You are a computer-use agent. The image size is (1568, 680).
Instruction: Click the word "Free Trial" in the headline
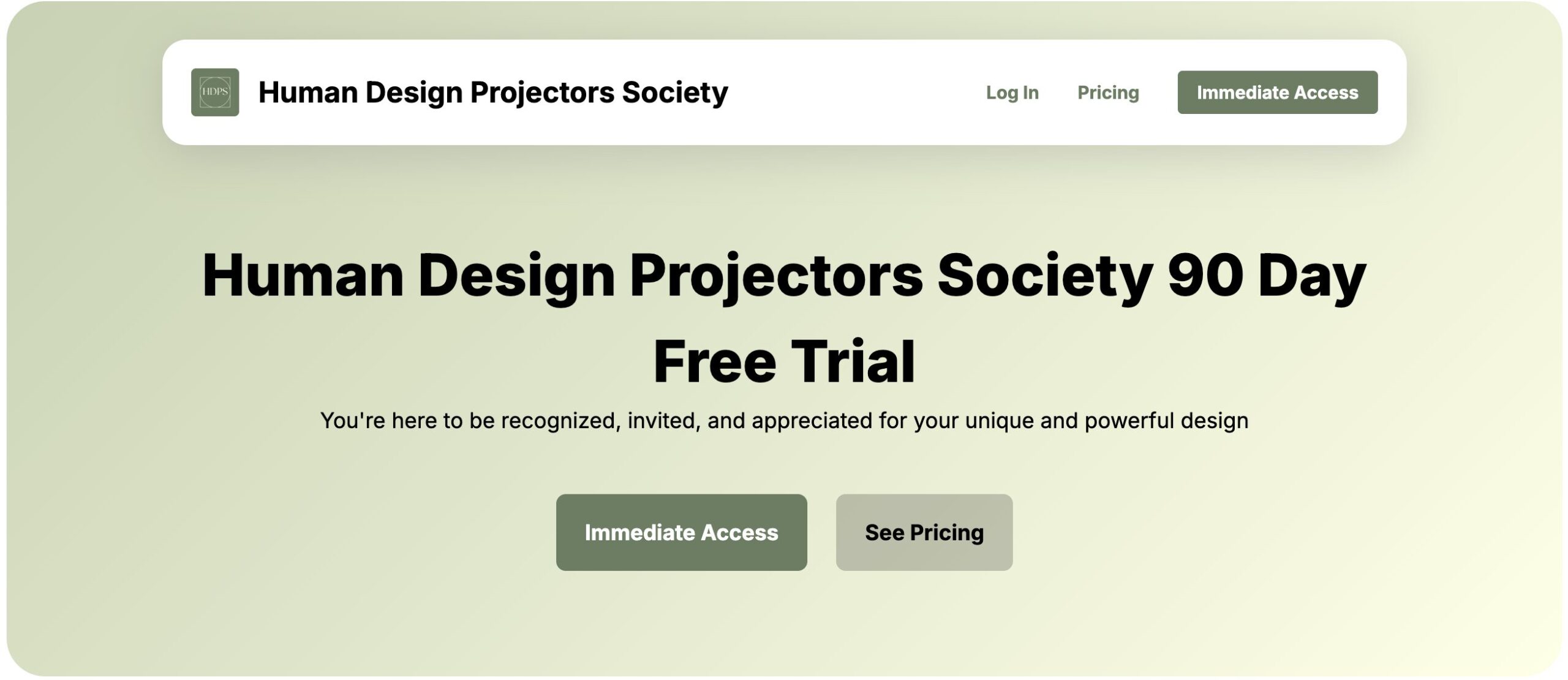784,361
